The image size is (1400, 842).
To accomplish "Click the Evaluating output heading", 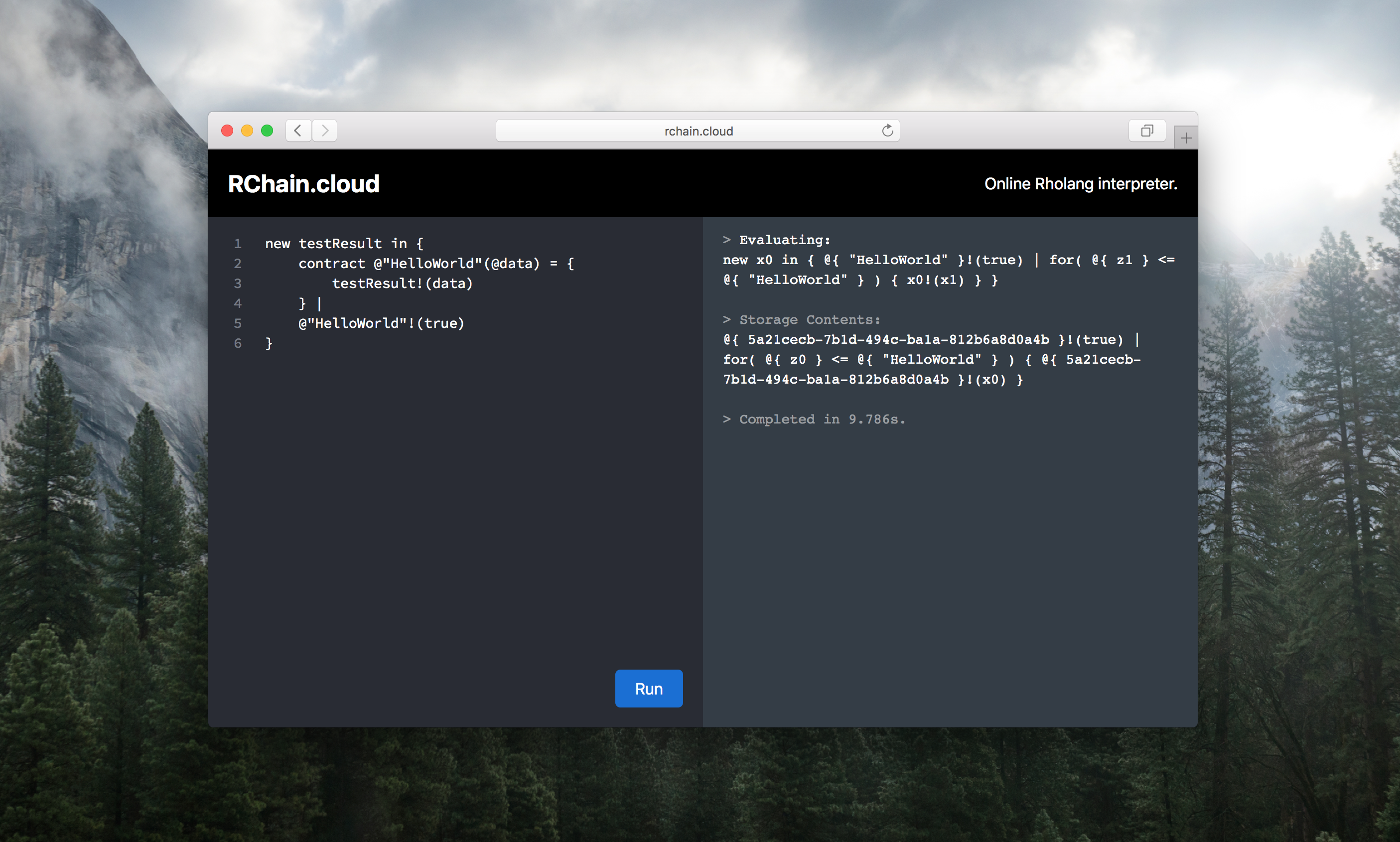I will pyautogui.click(x=784, y=240).
